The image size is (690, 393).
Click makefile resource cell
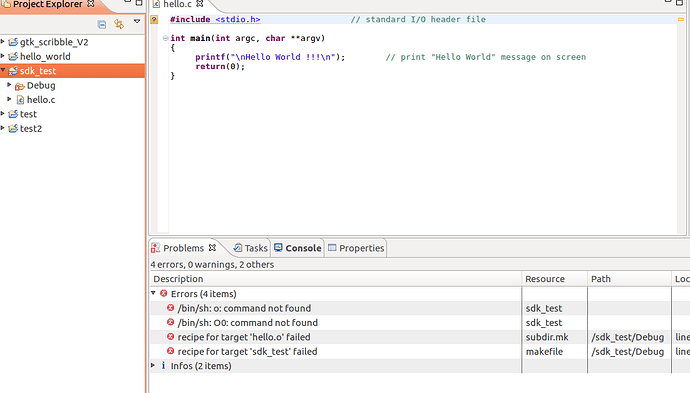click(544, 352)
